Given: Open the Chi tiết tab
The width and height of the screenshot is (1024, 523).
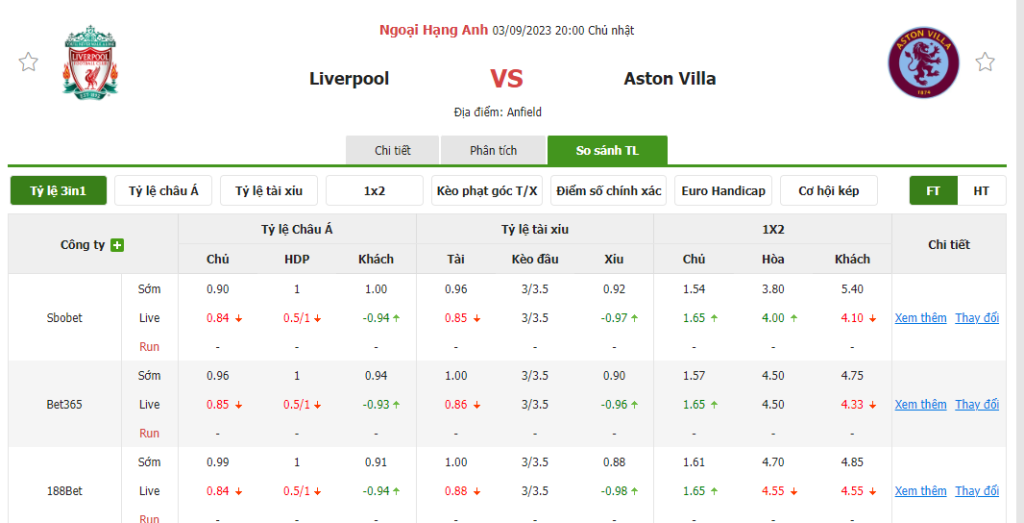Looking at the screenshot, I should tap(392, 150).
